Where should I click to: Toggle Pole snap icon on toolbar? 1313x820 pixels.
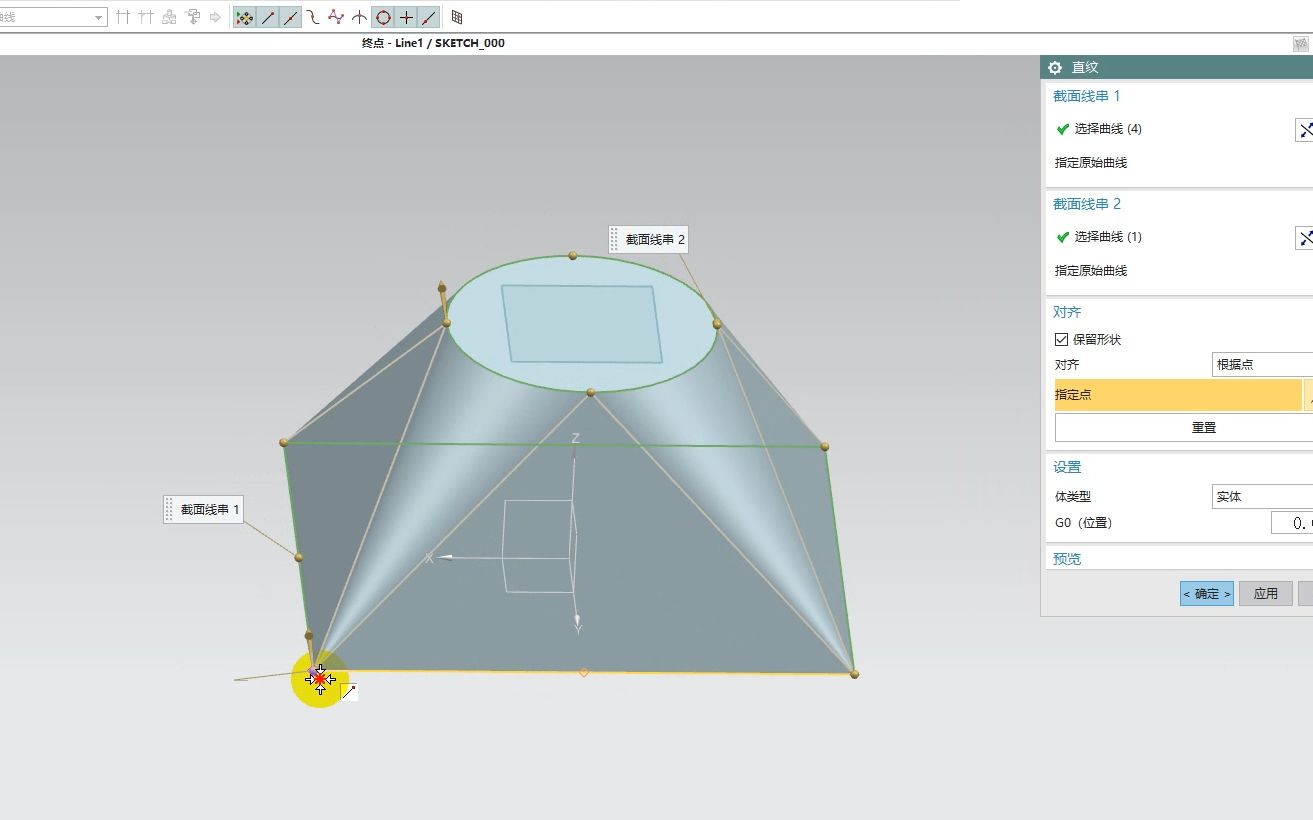coord(336,18)
